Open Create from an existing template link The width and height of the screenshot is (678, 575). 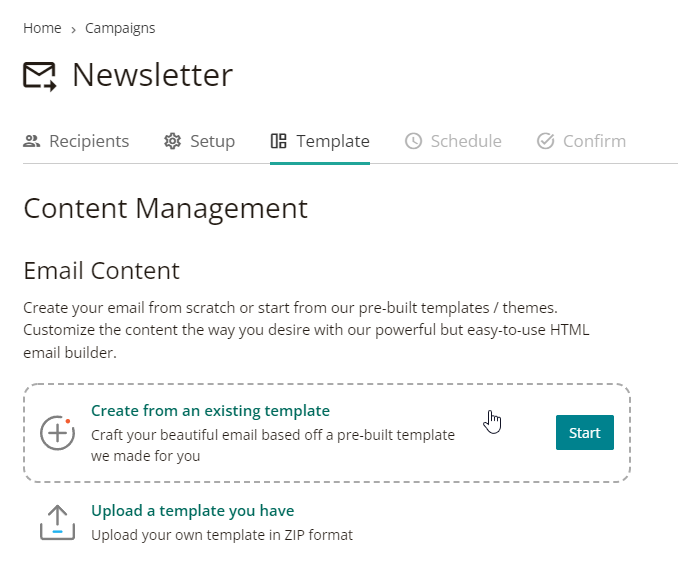point(210,410)
